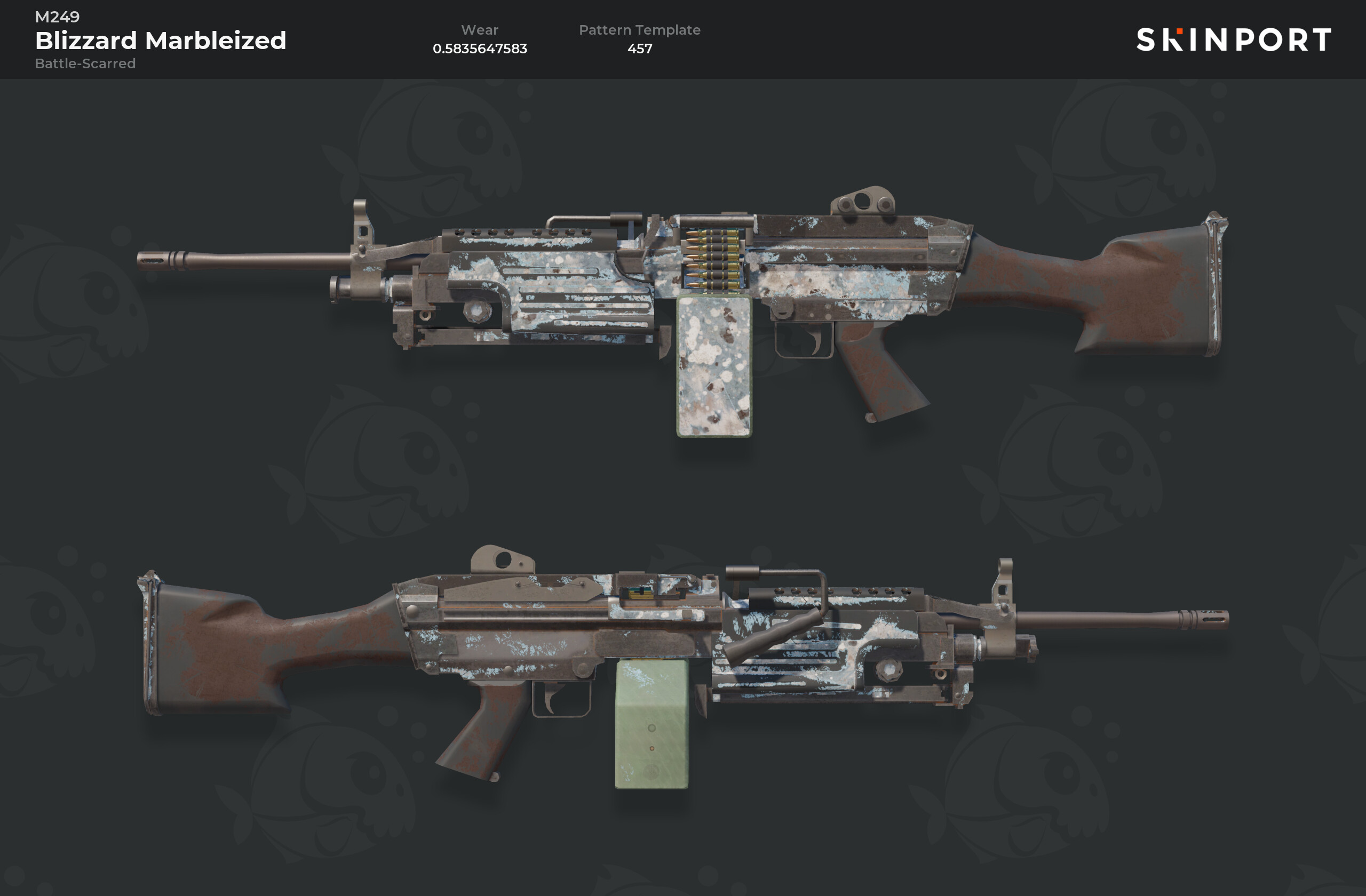The image size is (1366, 896).
Task: Click the green ammo box on bottom gun
Action: tap(652, 724)
